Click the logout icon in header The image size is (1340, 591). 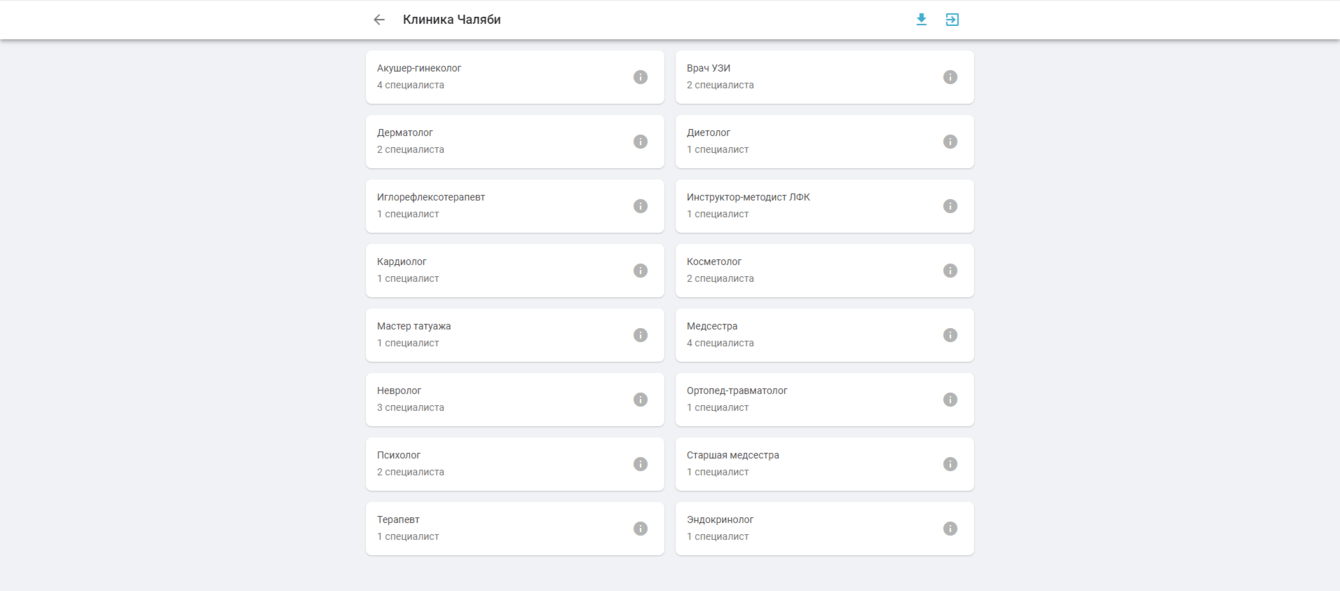click(952, 20)
